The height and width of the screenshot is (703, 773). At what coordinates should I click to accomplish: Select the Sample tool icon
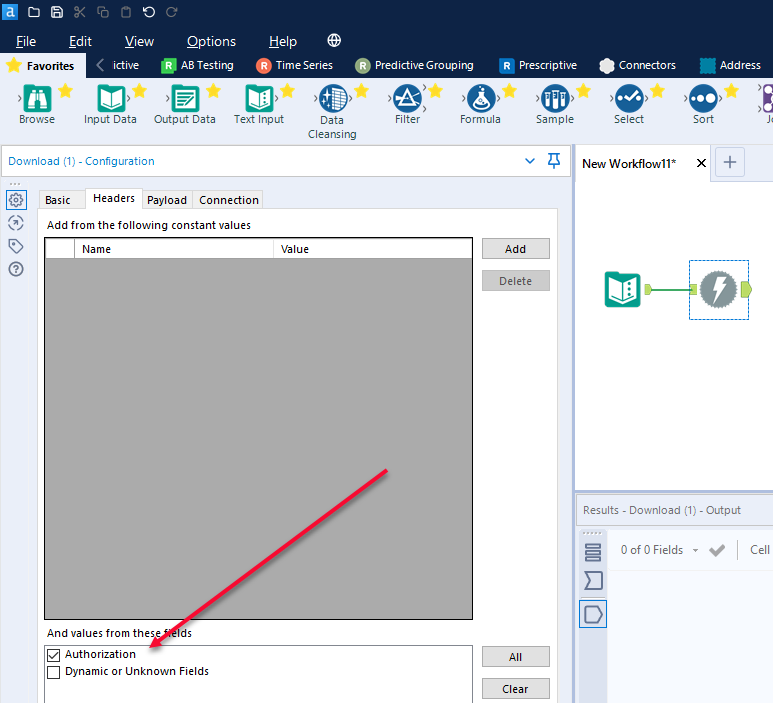(x=555, y=99)
